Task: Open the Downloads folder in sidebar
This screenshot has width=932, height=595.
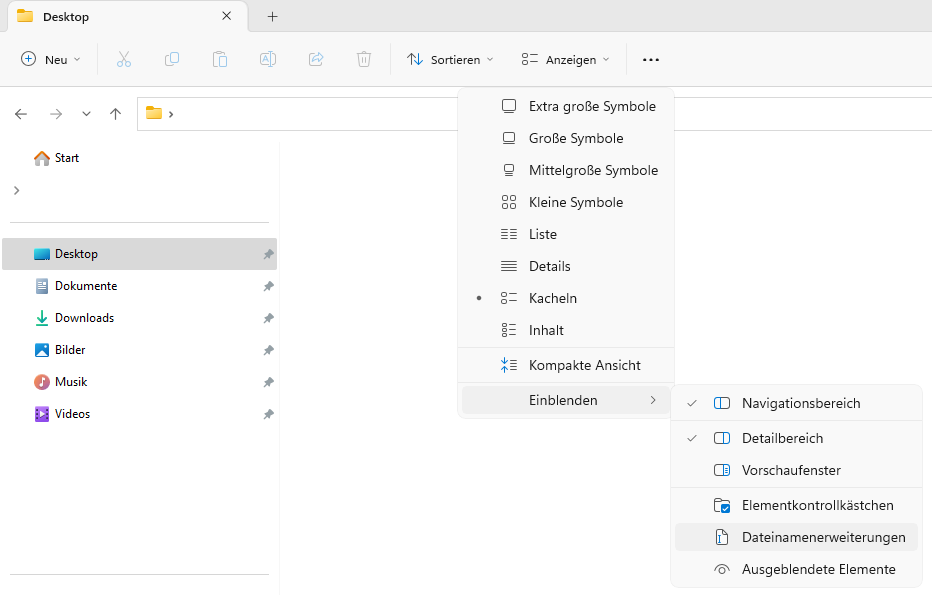Action: 84,318
